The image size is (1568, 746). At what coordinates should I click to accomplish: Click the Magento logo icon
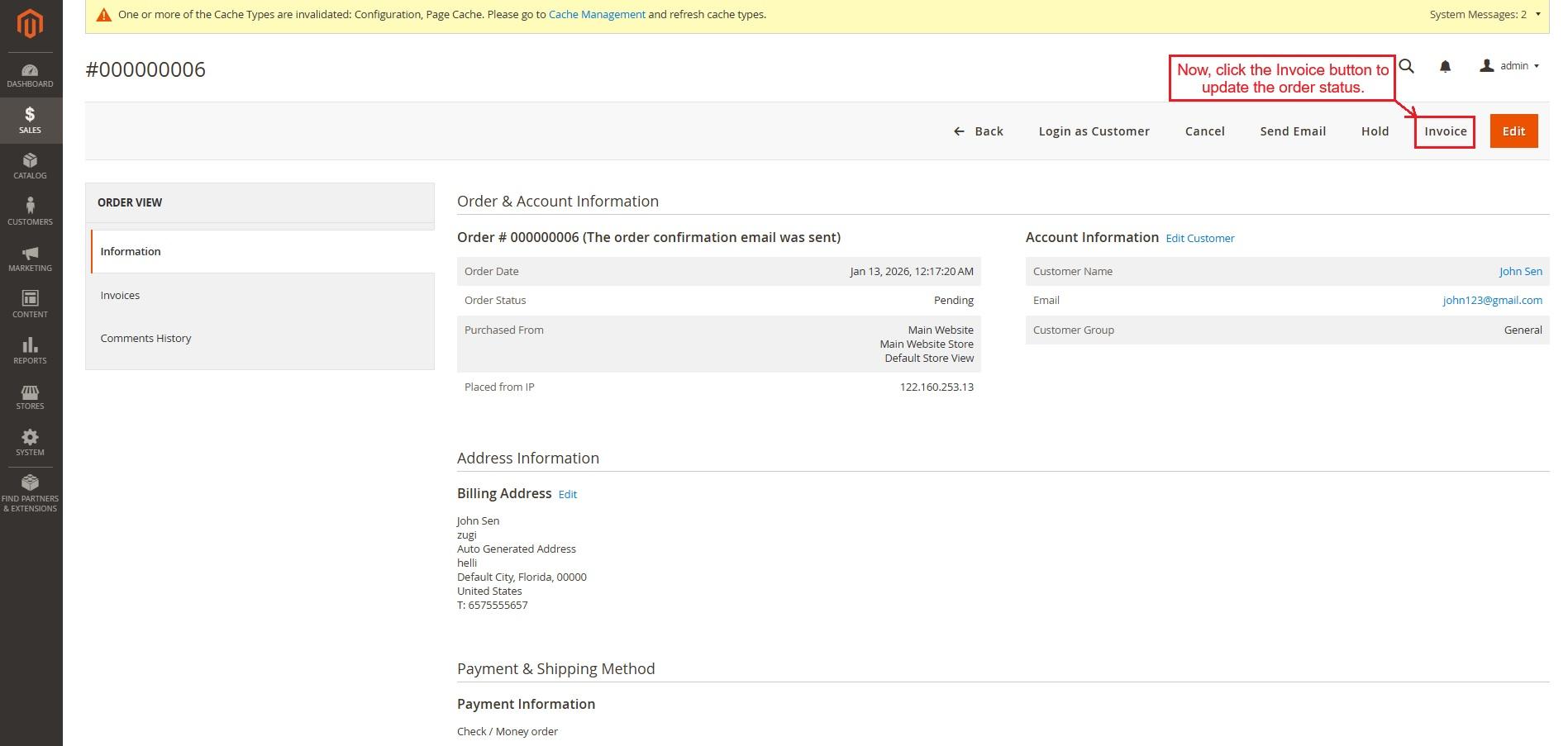pyautogui.click(x=30, y=24)
